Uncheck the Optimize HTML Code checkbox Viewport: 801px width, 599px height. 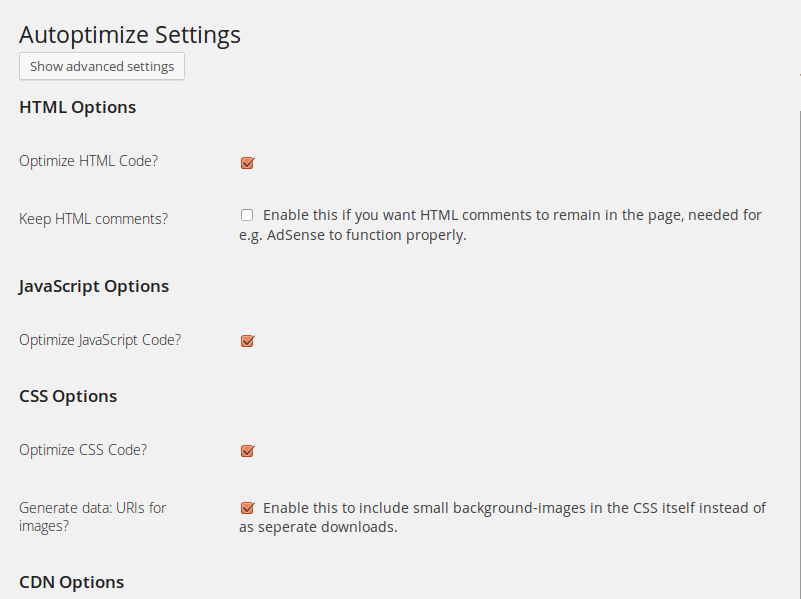tap(247, 163)
